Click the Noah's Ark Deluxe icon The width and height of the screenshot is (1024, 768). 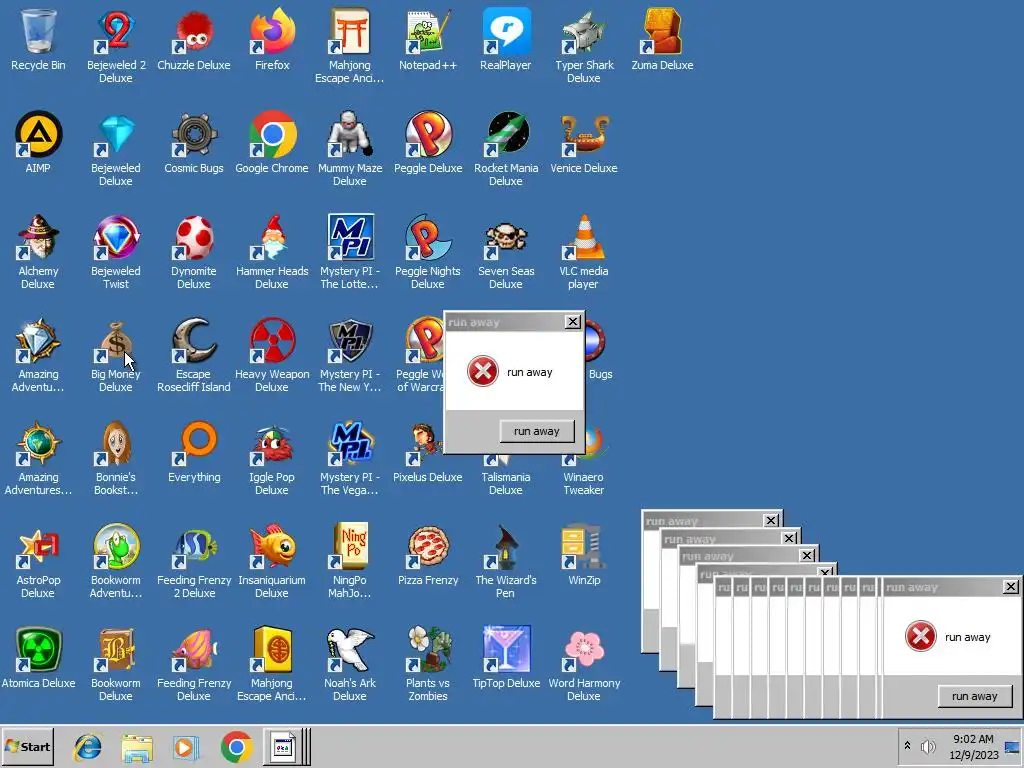349,650
